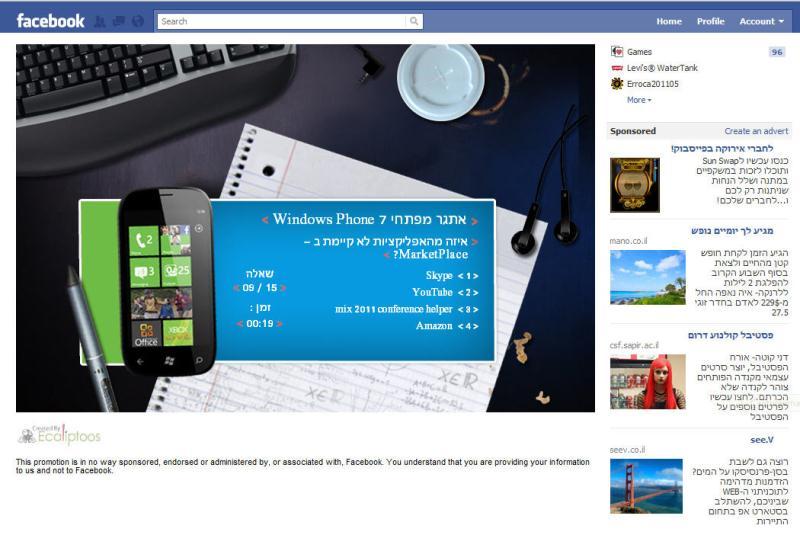Expand the More apps list
Screen dimensions: 800x535
click(639, 100)
